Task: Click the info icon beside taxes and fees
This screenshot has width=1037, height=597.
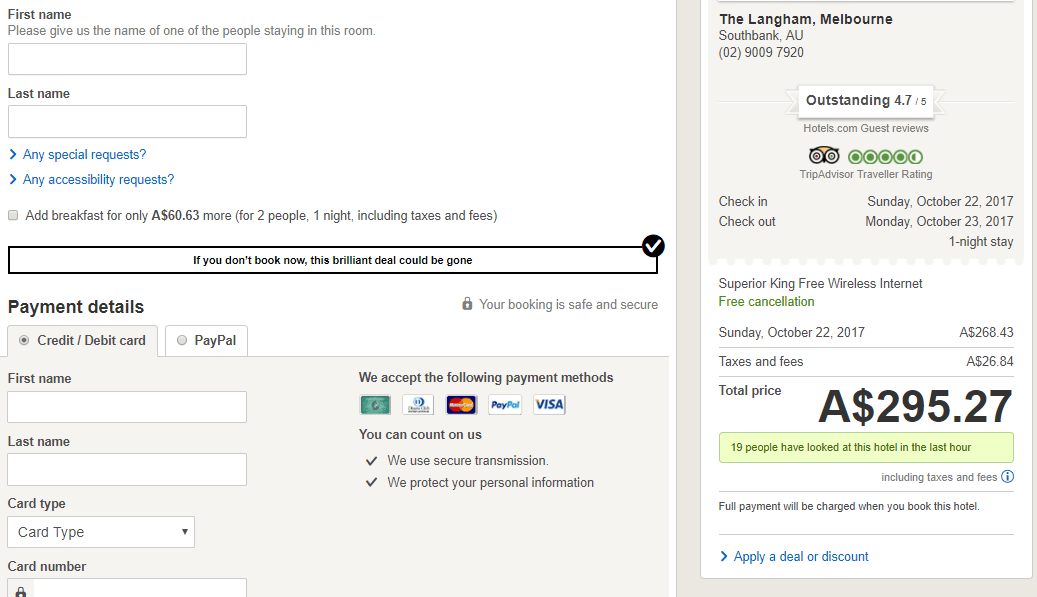Action: [1008, 477]
